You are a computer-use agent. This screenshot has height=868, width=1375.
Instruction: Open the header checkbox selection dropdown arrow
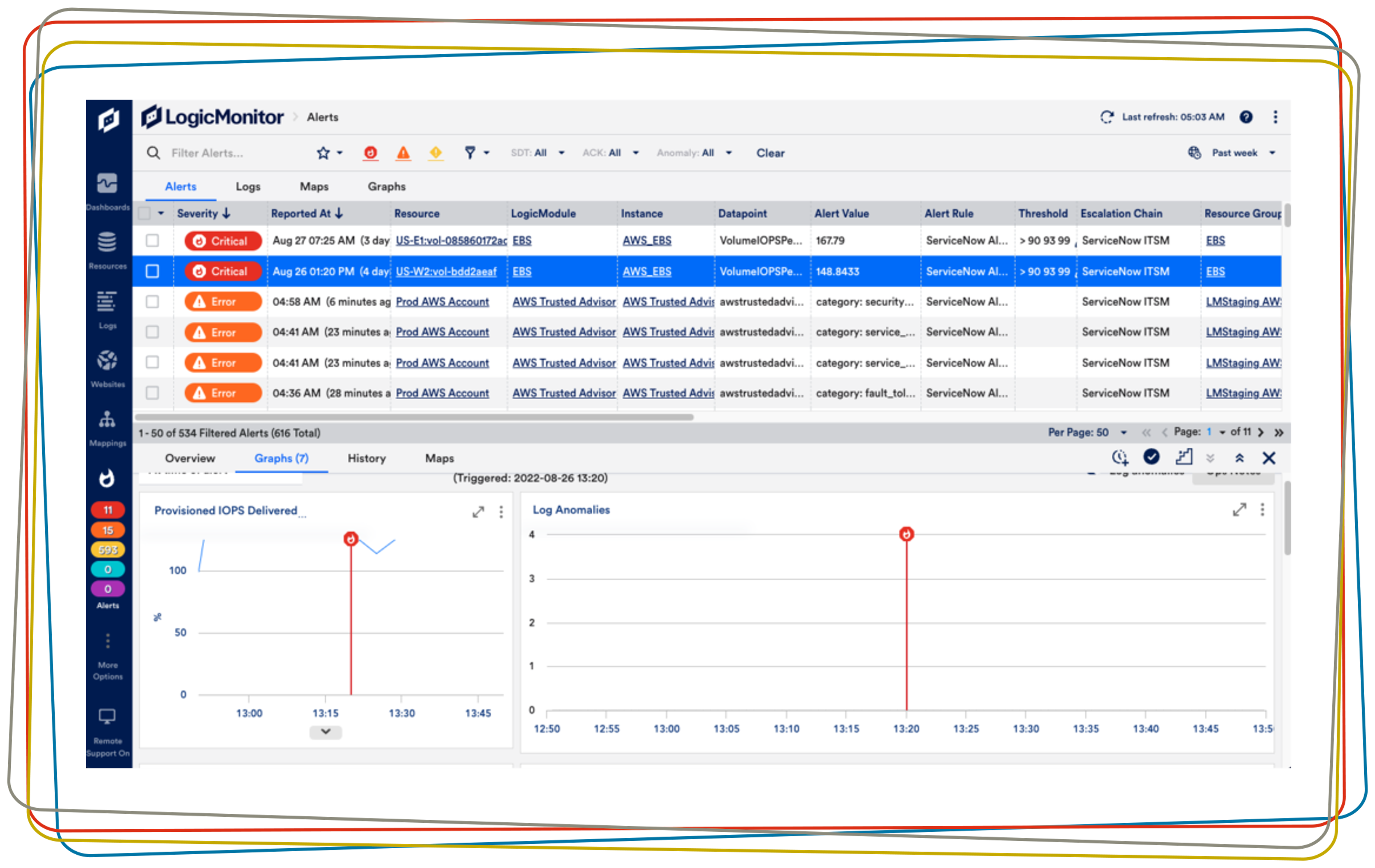(161, 214)
